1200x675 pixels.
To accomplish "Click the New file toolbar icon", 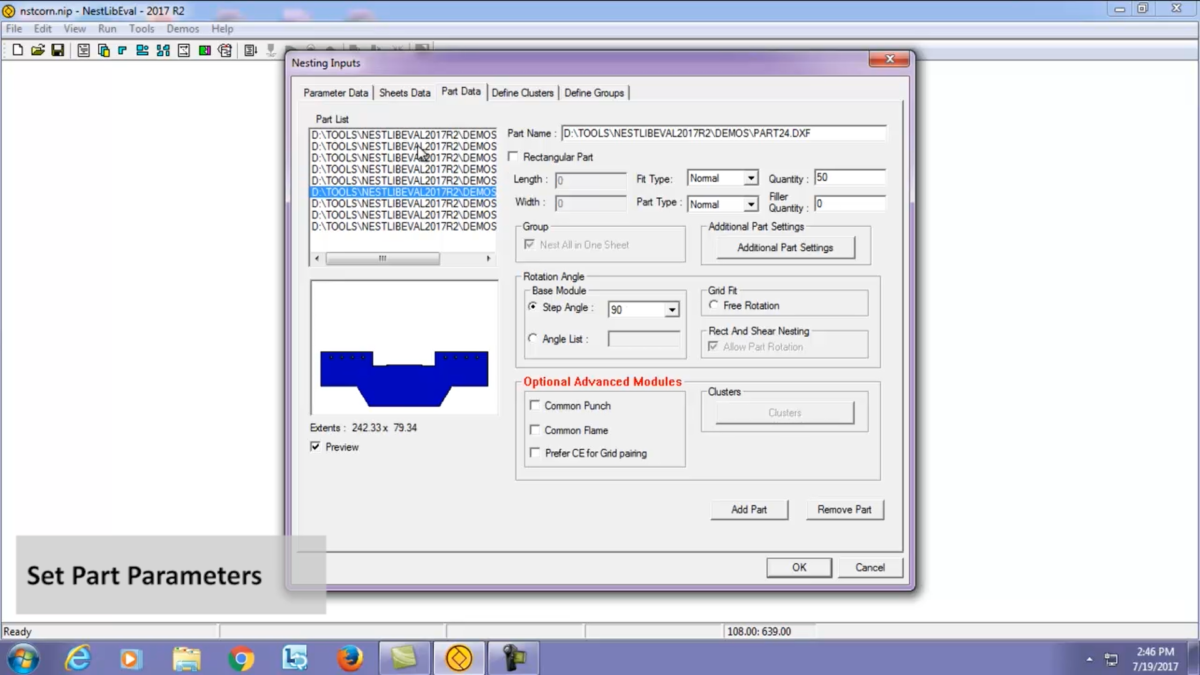I will (x=17, y=50).
